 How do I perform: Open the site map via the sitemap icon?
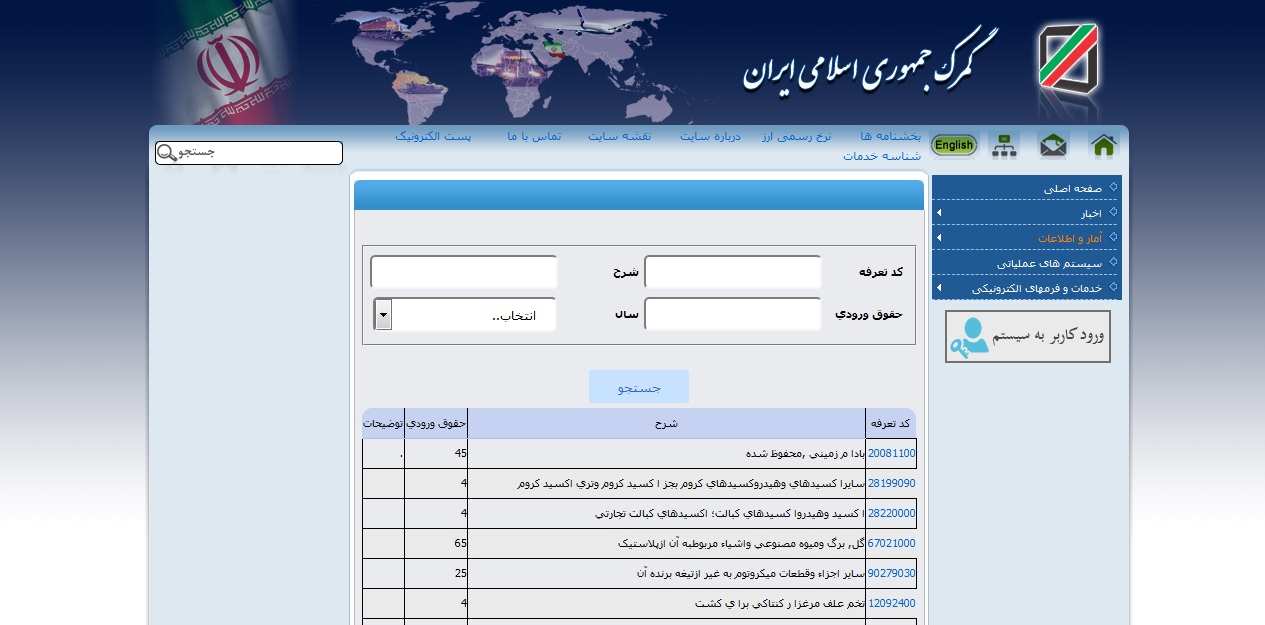pos(1004,144)
